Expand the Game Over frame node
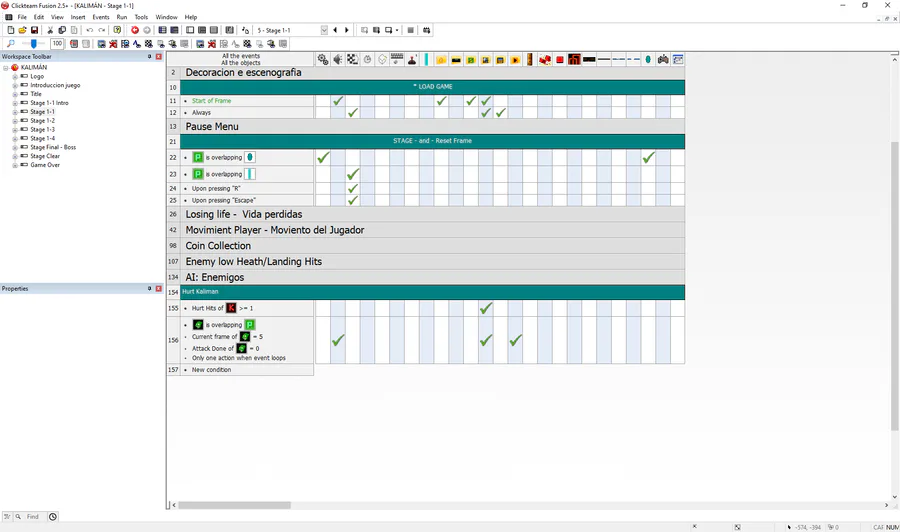This screenshot has width=900, height=532. pyautogui.click(x=15, y=165)
